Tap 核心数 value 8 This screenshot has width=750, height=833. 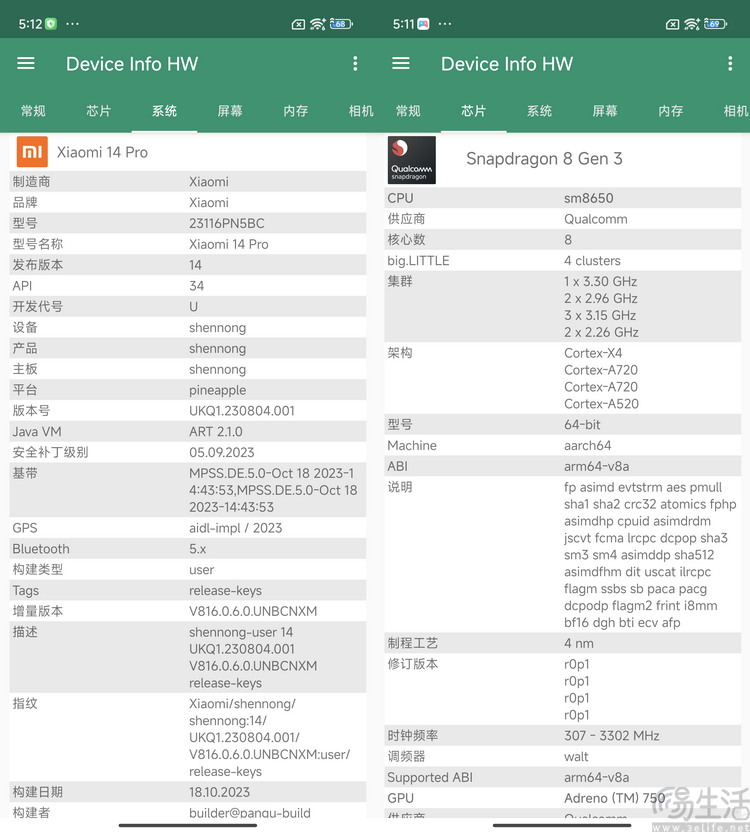coord(568,240)
